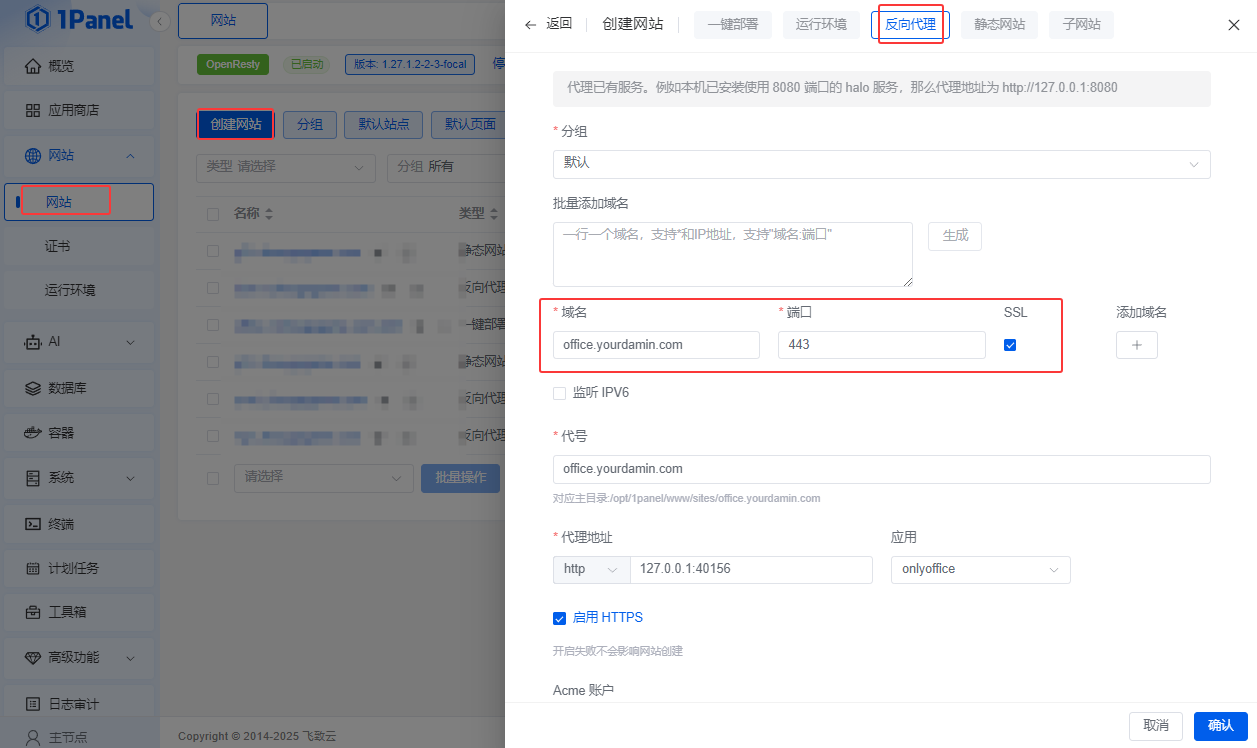Click the 取消 cancel button
The width and height of the screenshot is (1257, 748).
click(1156, 725)
